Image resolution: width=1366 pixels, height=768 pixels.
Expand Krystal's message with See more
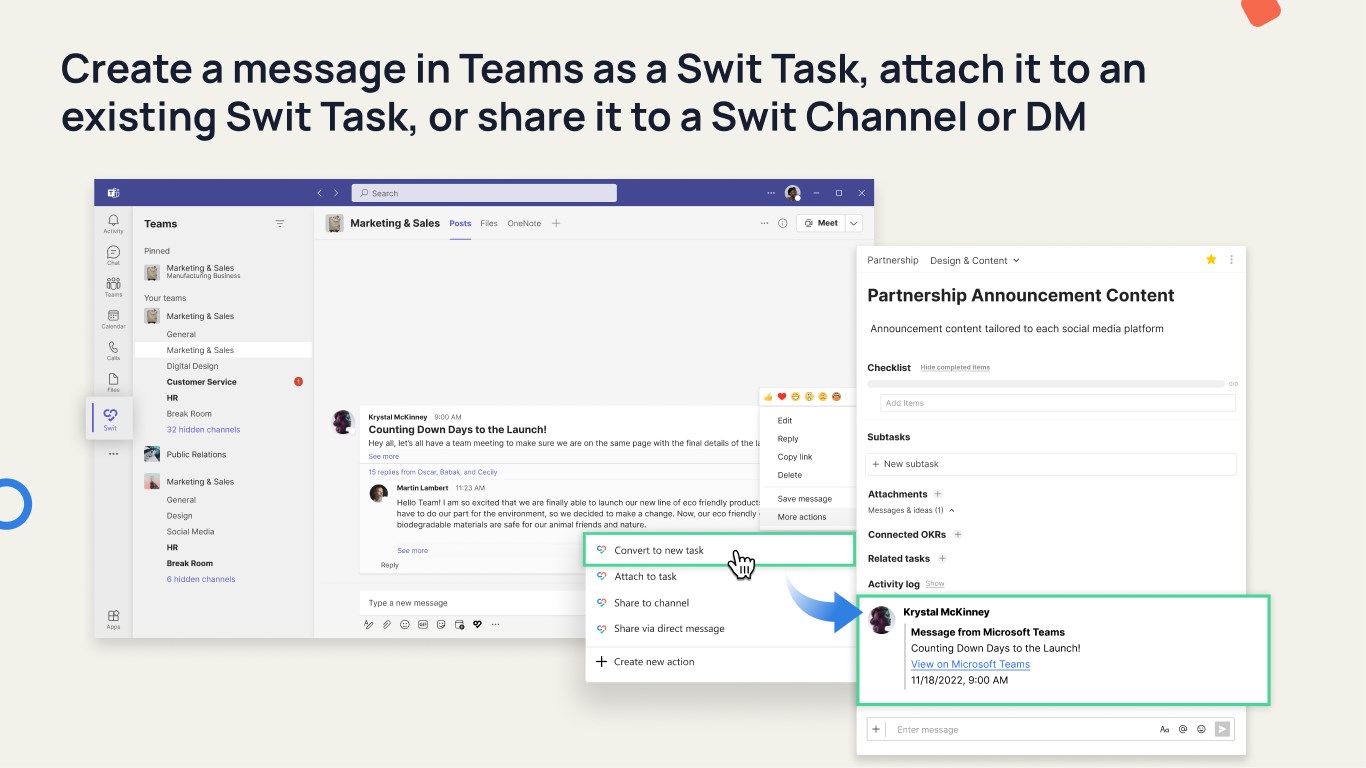[x=384, y=456]
